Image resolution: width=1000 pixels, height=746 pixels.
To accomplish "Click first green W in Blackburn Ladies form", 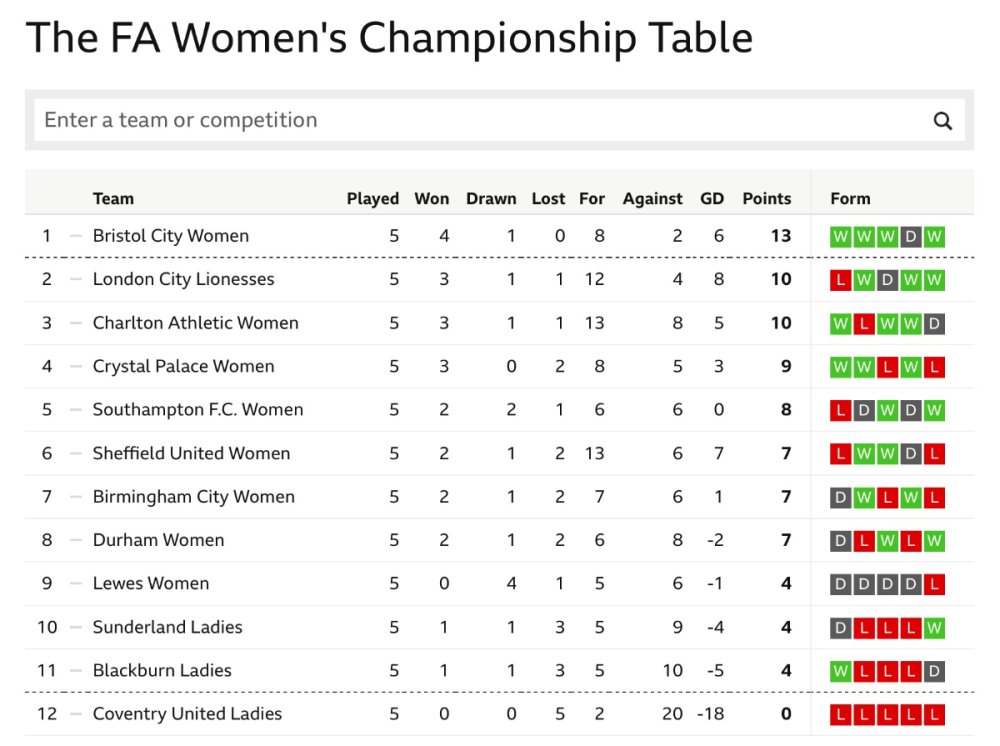I will point(840,671).
